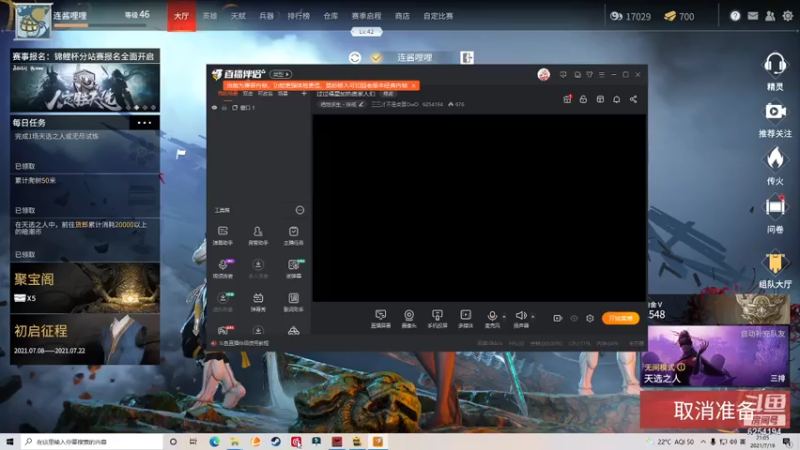Screen dimensions: 800x450
Task: Open daily tasks three-dot menu
Action: click(x=144, y=122)
